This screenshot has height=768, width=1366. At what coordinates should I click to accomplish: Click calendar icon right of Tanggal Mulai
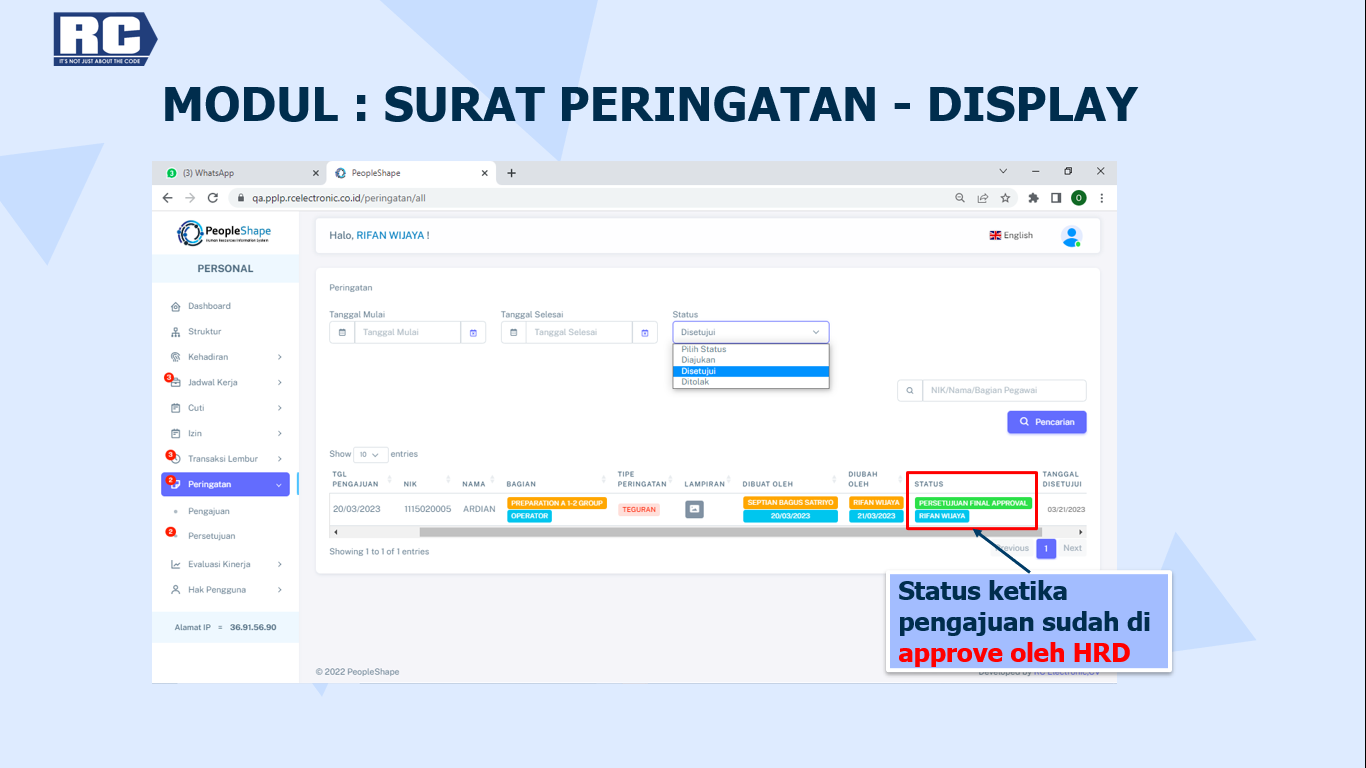pos(473,332)
